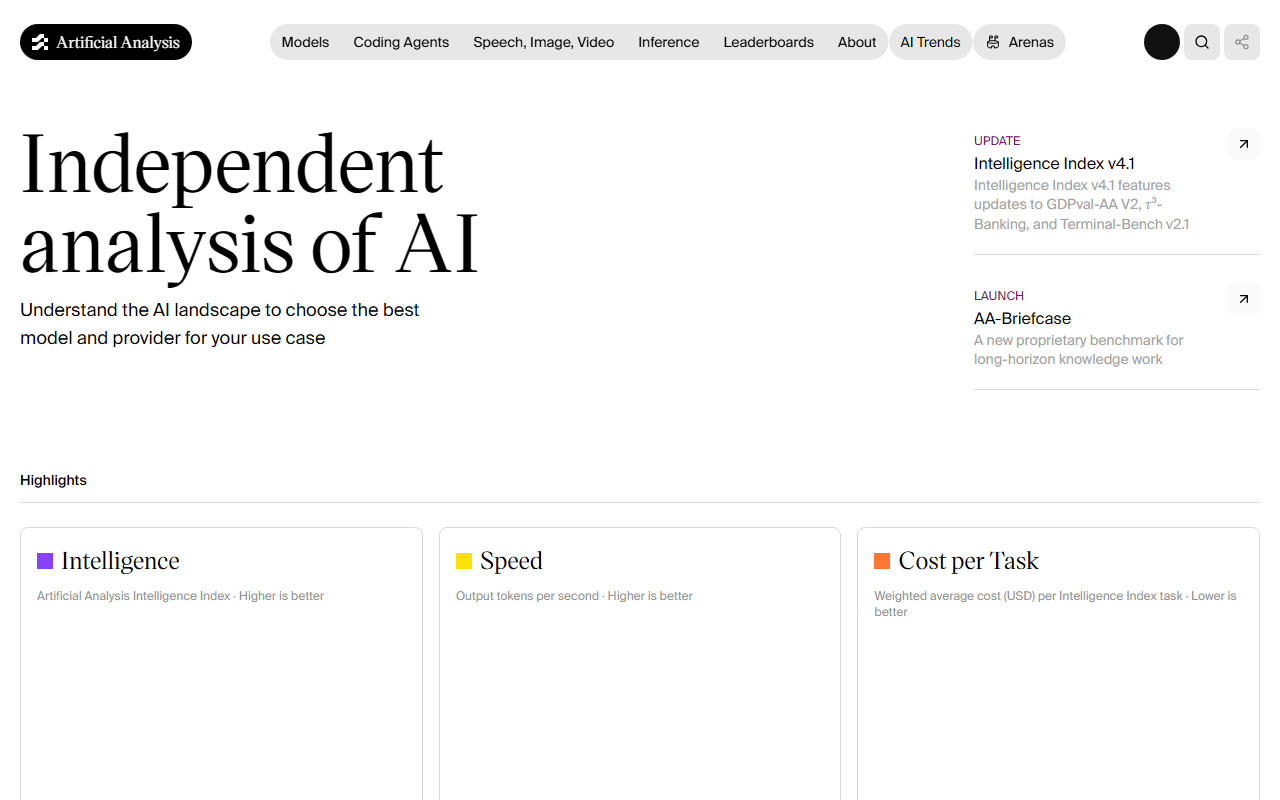Open the Intelligence Index v4.1 arrow icon
Screen dimensions: 1280x800
coord(1244,144)
